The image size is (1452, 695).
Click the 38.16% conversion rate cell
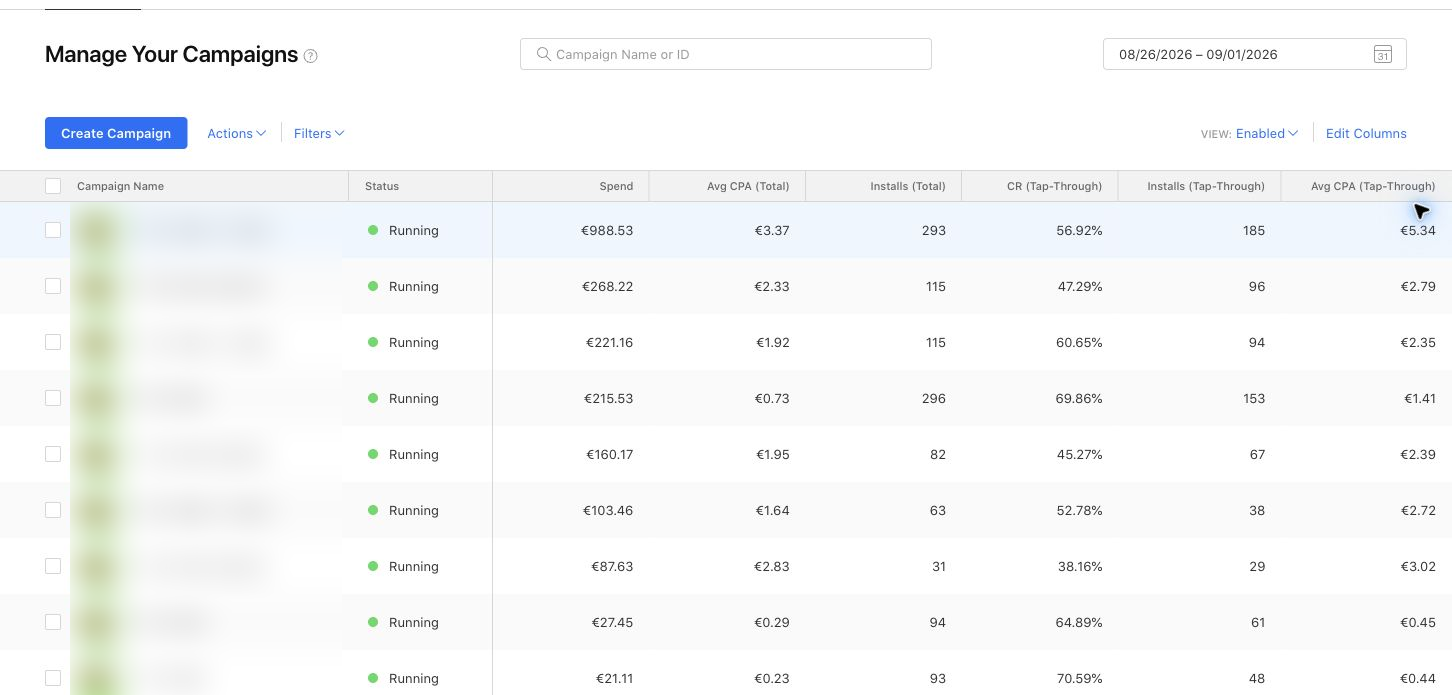[x=1079, y=566]
